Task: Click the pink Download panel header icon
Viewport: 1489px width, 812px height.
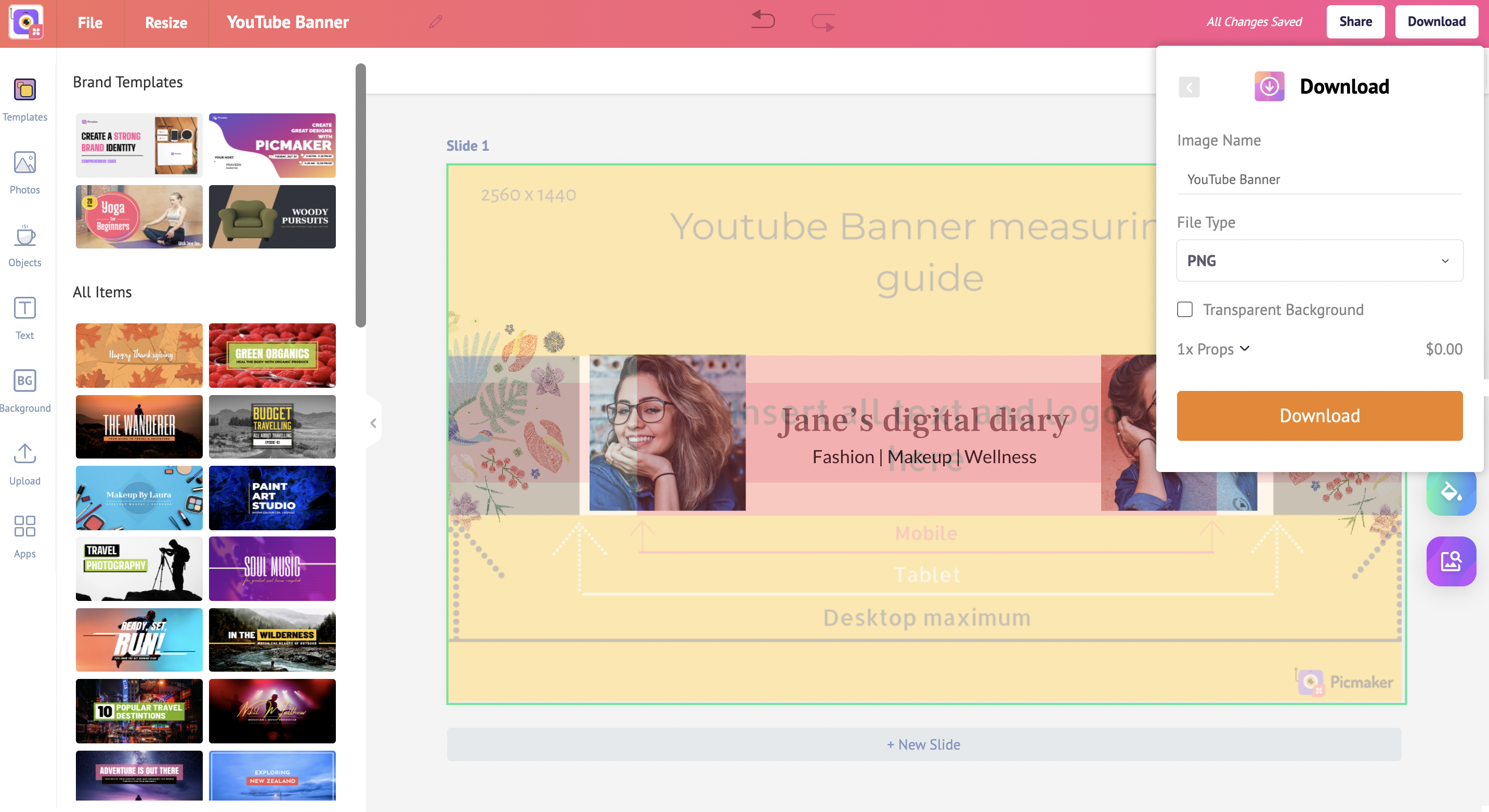Action: (x=1270, y=86)
